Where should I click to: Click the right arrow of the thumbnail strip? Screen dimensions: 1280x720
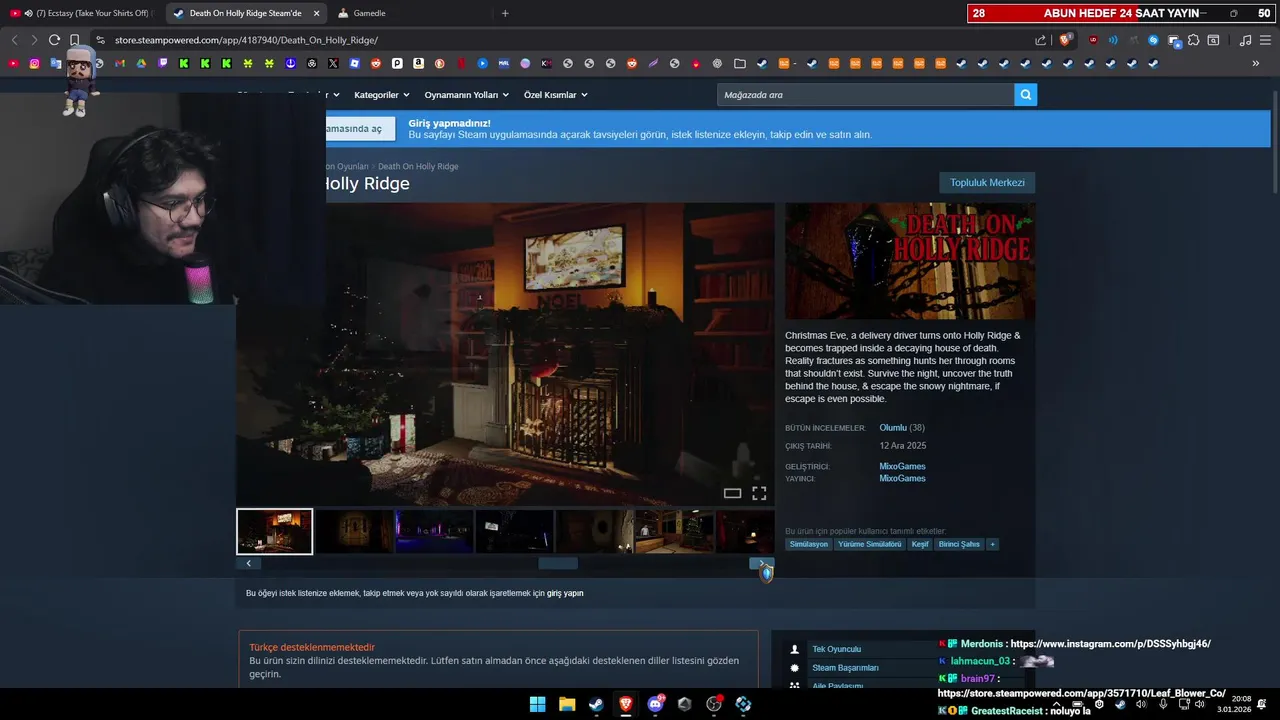(762, 563)
